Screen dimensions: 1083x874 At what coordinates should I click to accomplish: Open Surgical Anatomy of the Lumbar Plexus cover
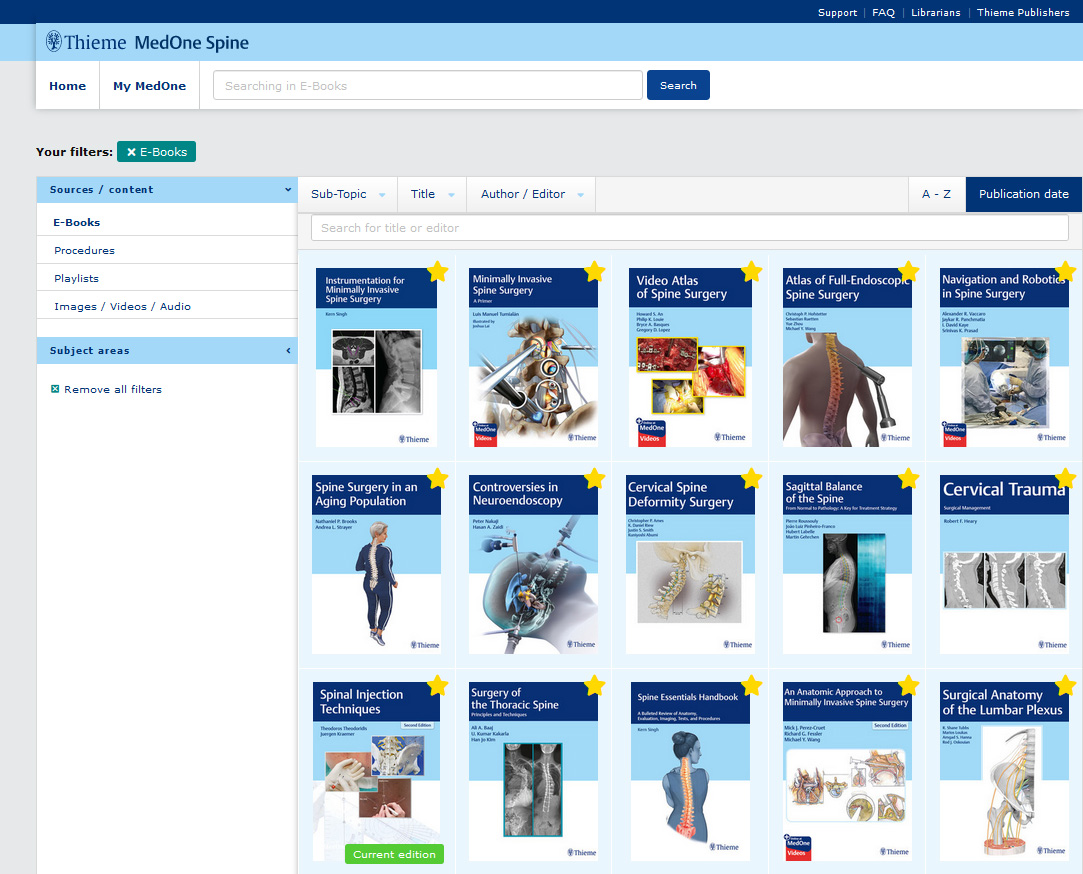(1004, 771)
